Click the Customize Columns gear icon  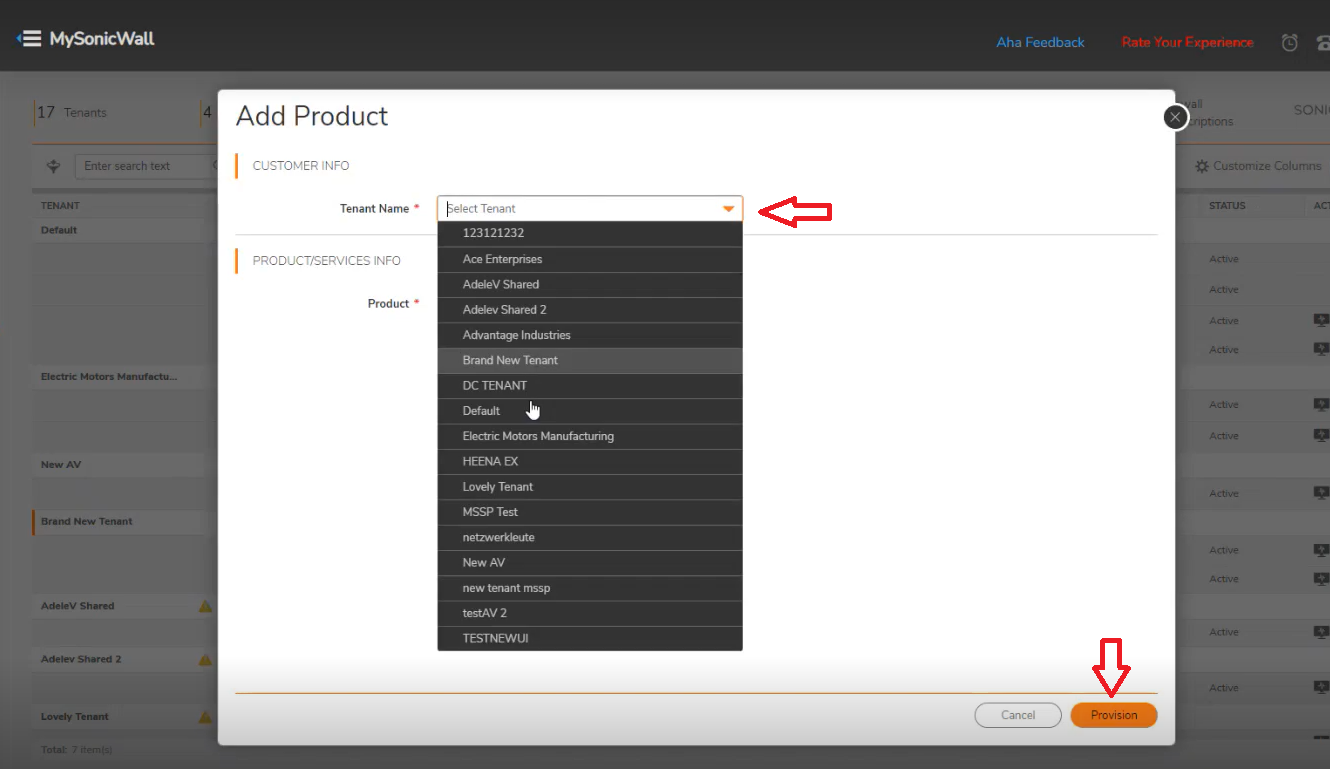[1202, 166]
